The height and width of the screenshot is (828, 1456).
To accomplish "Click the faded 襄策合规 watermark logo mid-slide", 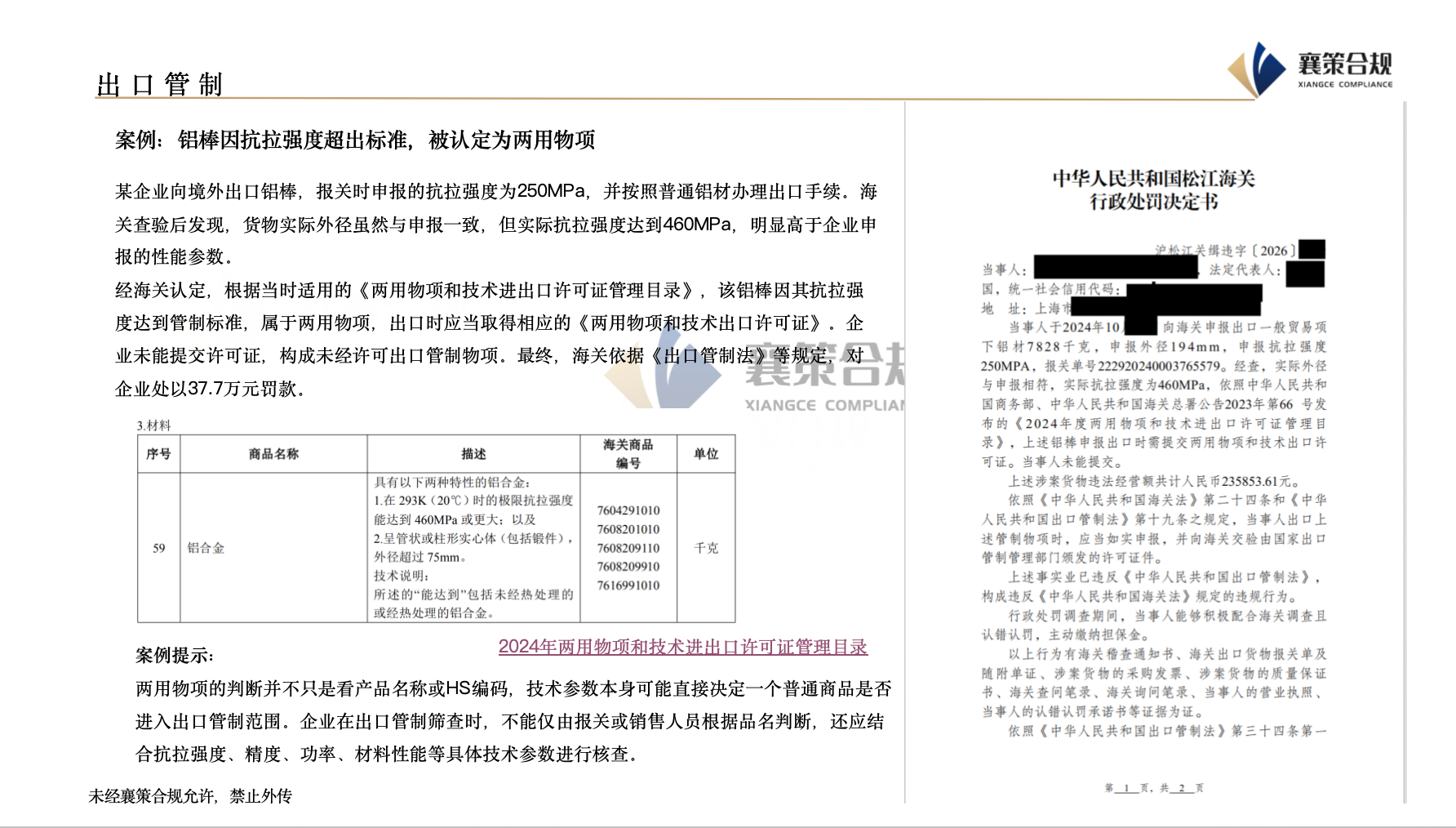I will (x=755, y=372).
